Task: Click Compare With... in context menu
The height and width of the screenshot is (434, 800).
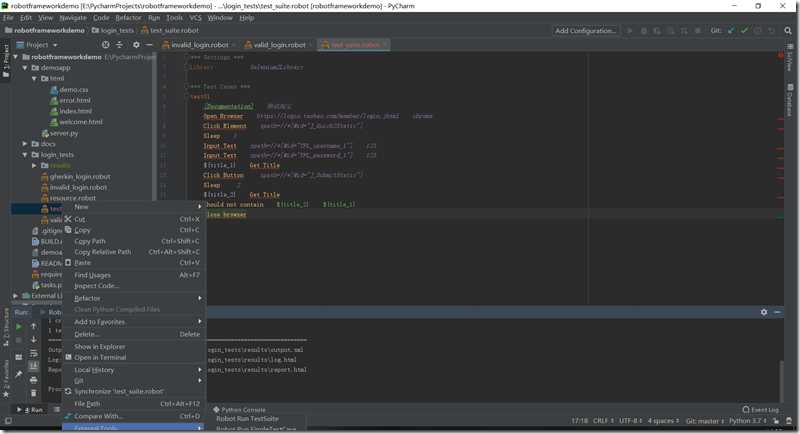Action: [133, 416]
